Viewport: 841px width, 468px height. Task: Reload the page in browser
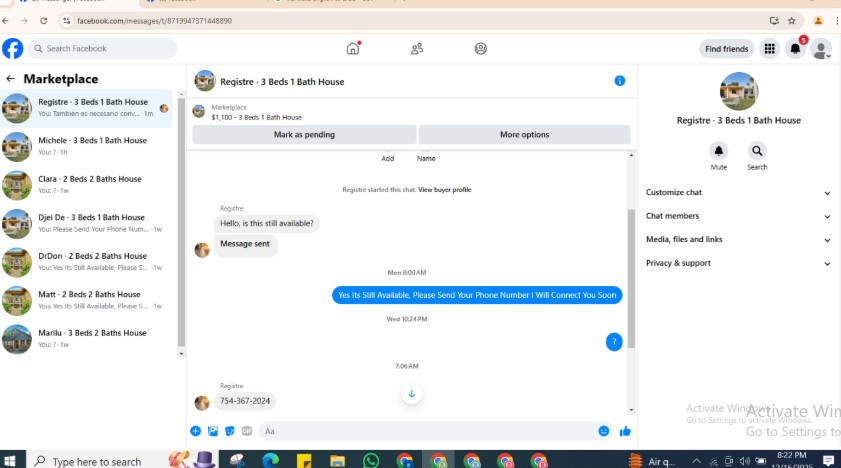[x=43, y=21]
